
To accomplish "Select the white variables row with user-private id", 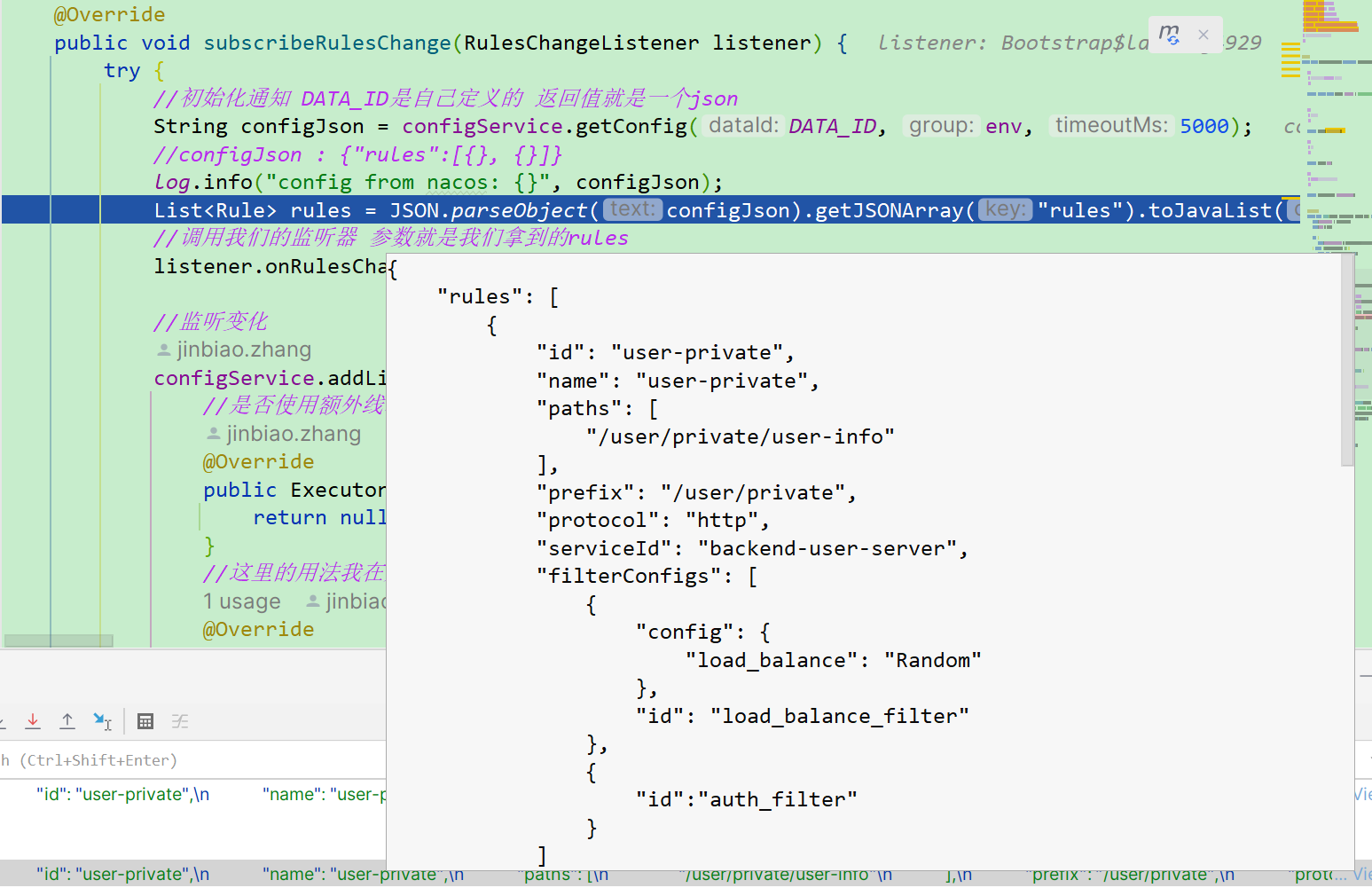I will pyautogui.click(x=193, y=795).
